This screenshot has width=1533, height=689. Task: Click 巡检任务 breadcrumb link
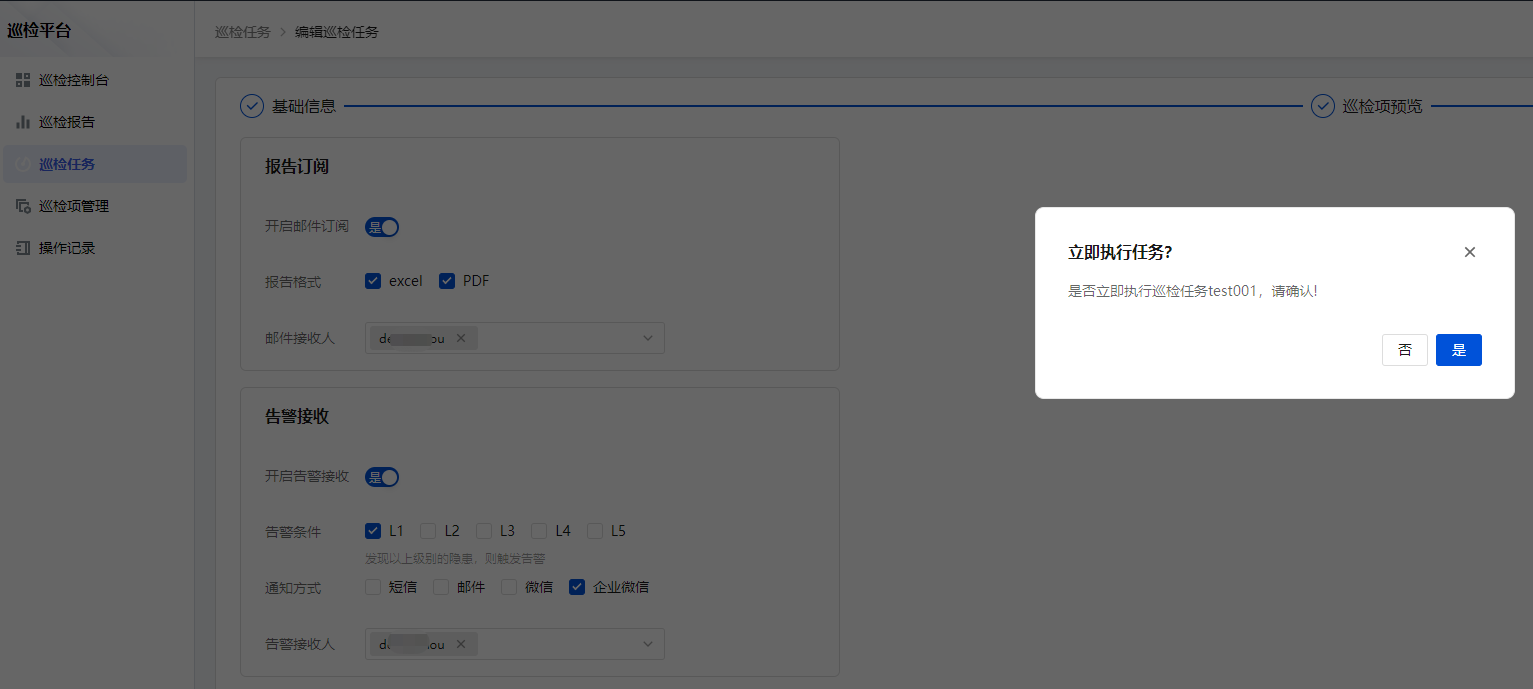click(x=242, y=32)
